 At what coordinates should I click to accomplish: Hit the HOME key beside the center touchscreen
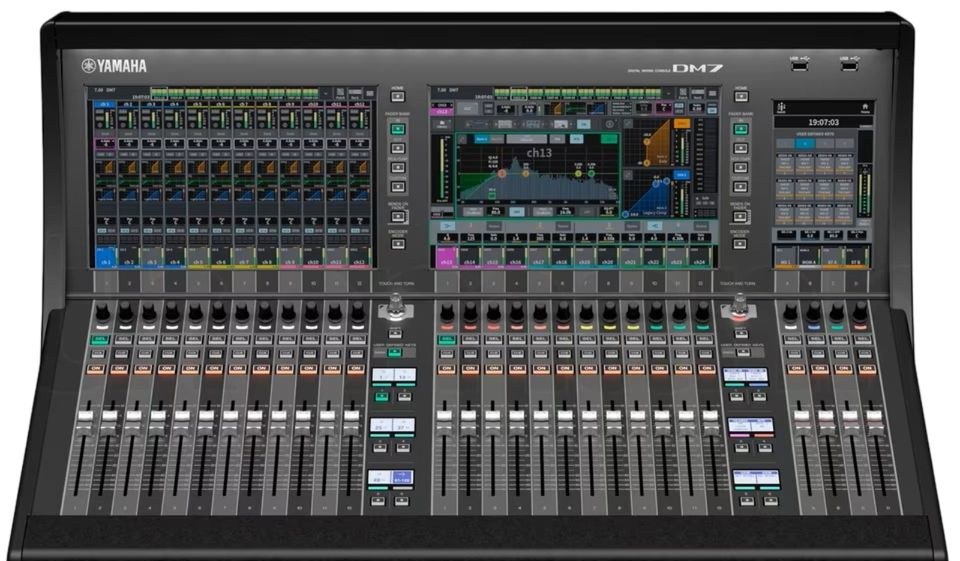click(x=741, y=96)
